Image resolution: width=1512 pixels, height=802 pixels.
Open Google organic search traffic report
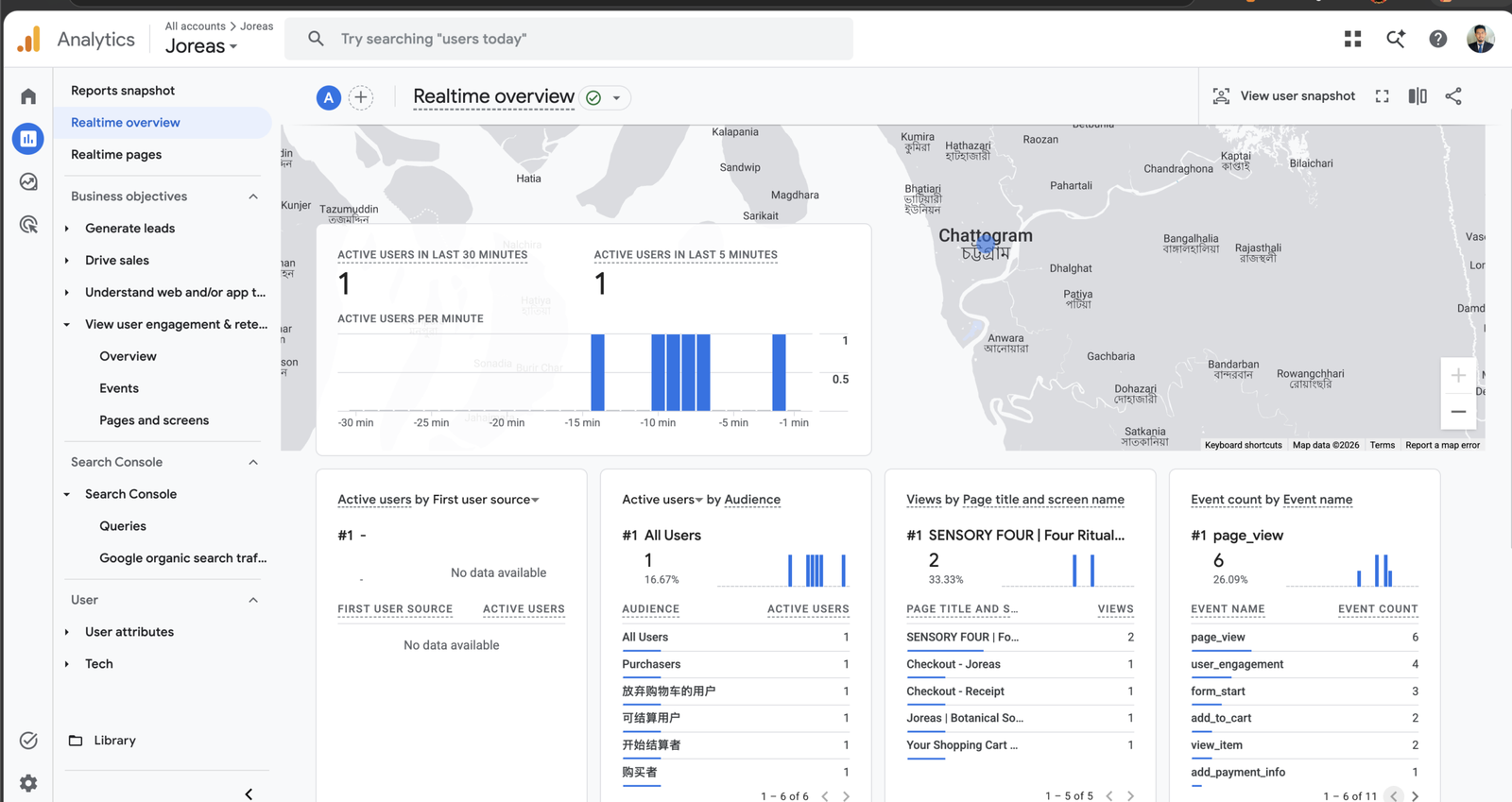click(x=183, y=558)
